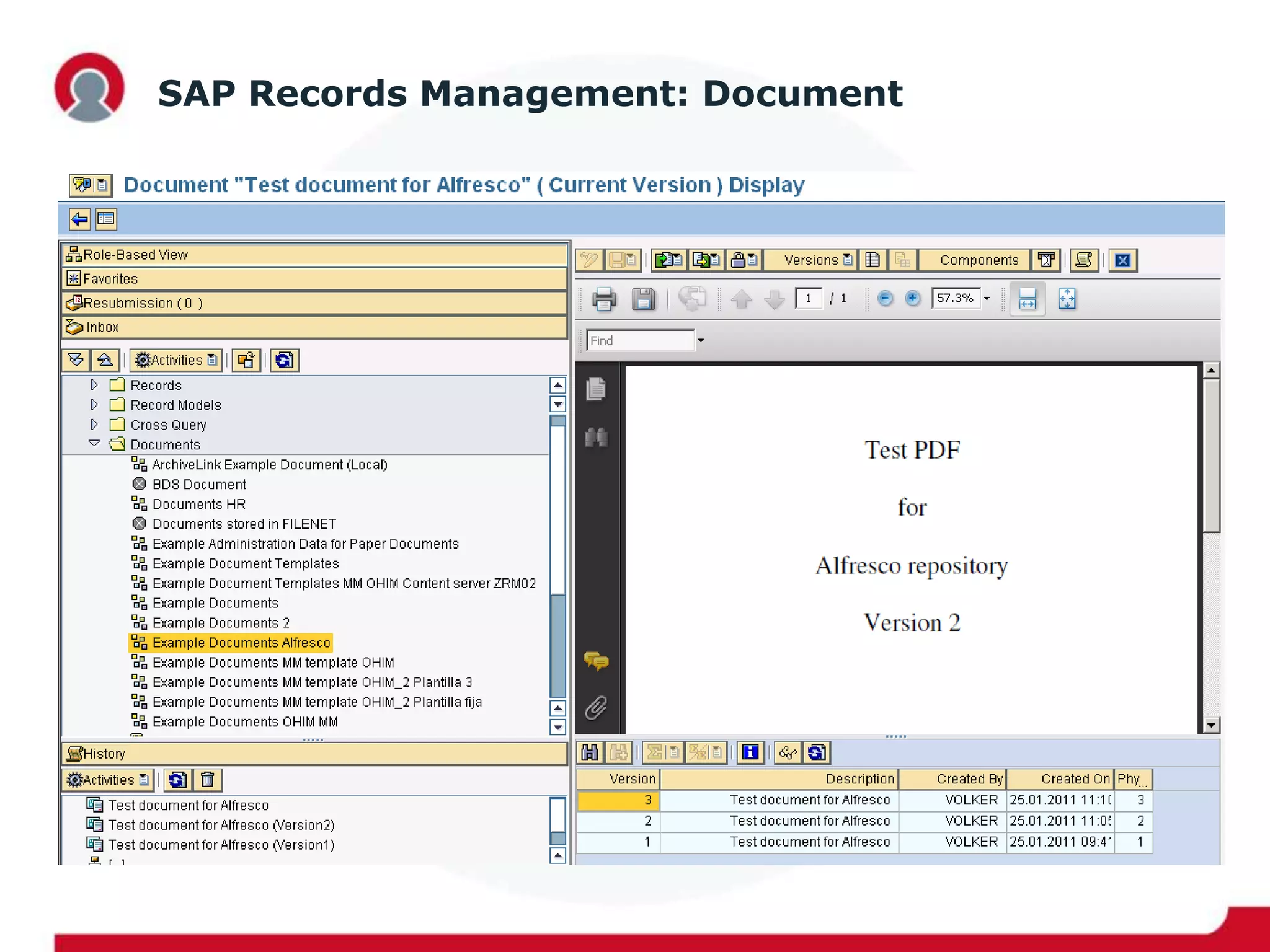The image size is (1270, 952).
Task: Open Activities dropdown in History section
Action: [x=109, y=780]
